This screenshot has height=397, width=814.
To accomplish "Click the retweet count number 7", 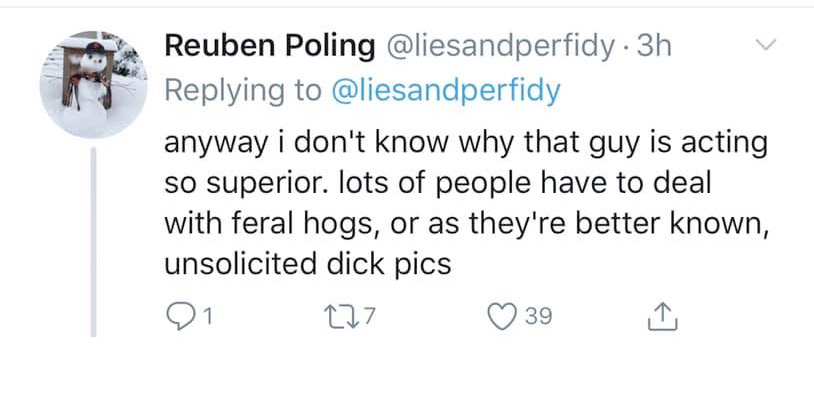I will click(368, 316).
